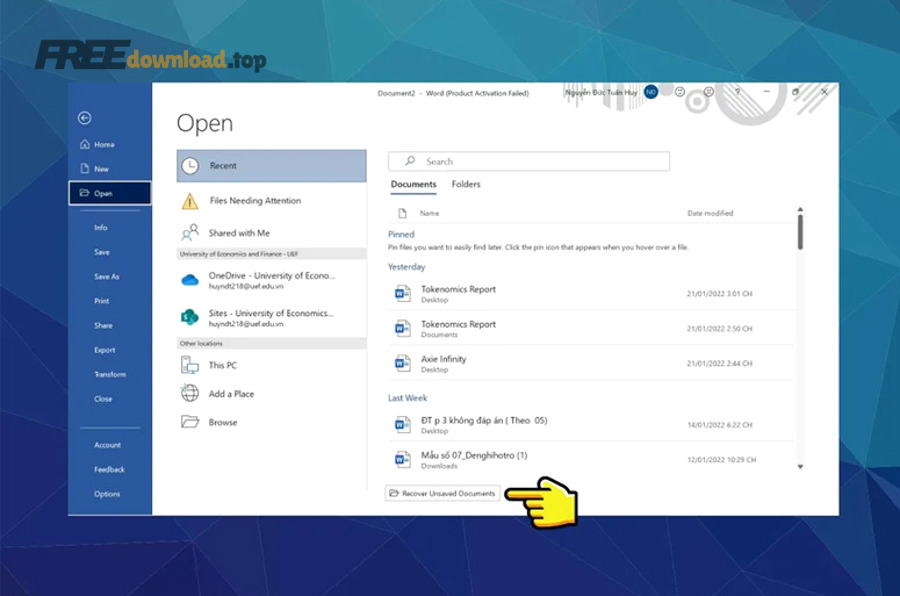
Task: Switch to the Folders tab
Action: coord(465,184)
